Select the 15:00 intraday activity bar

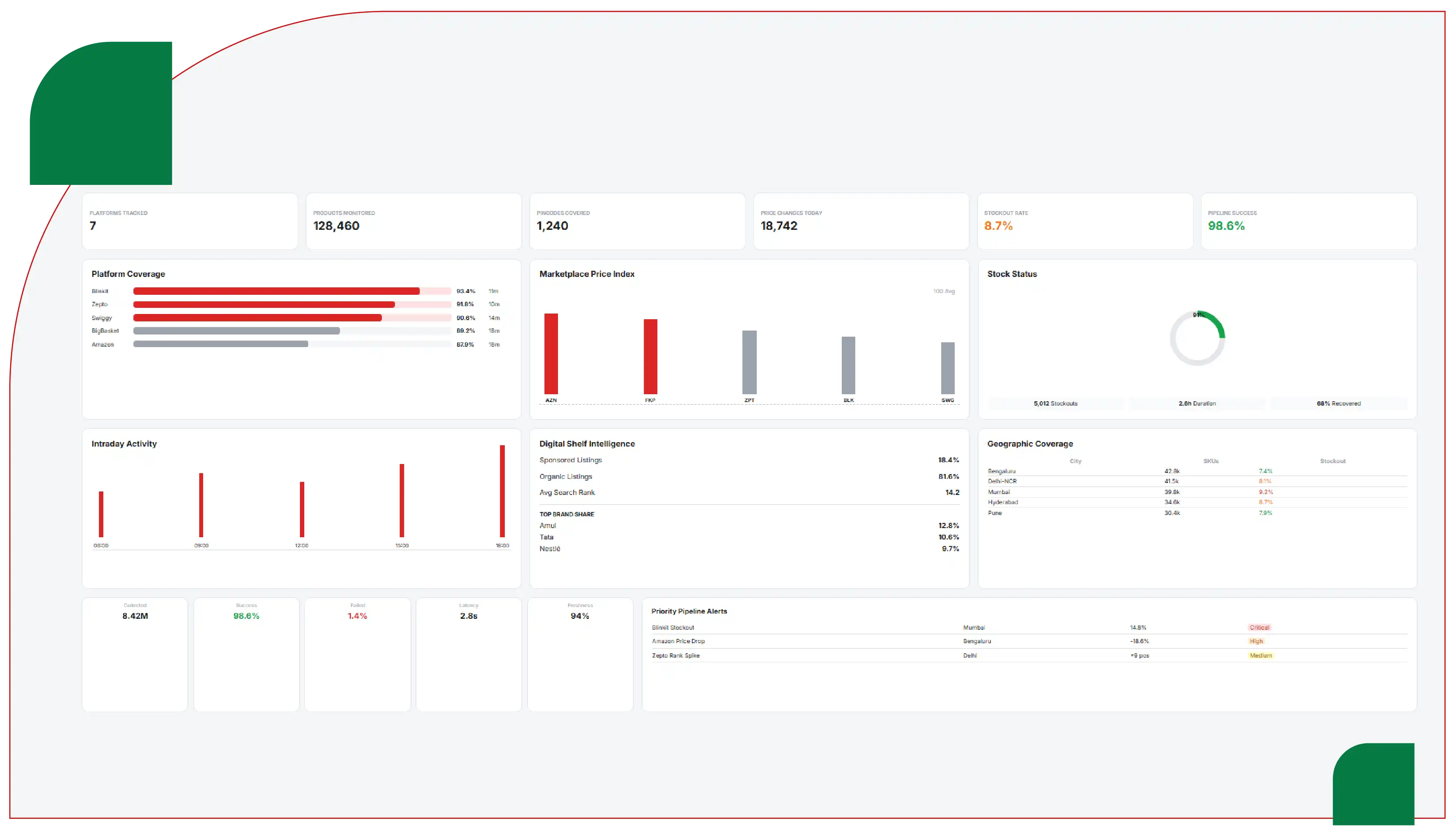point(401,501)
